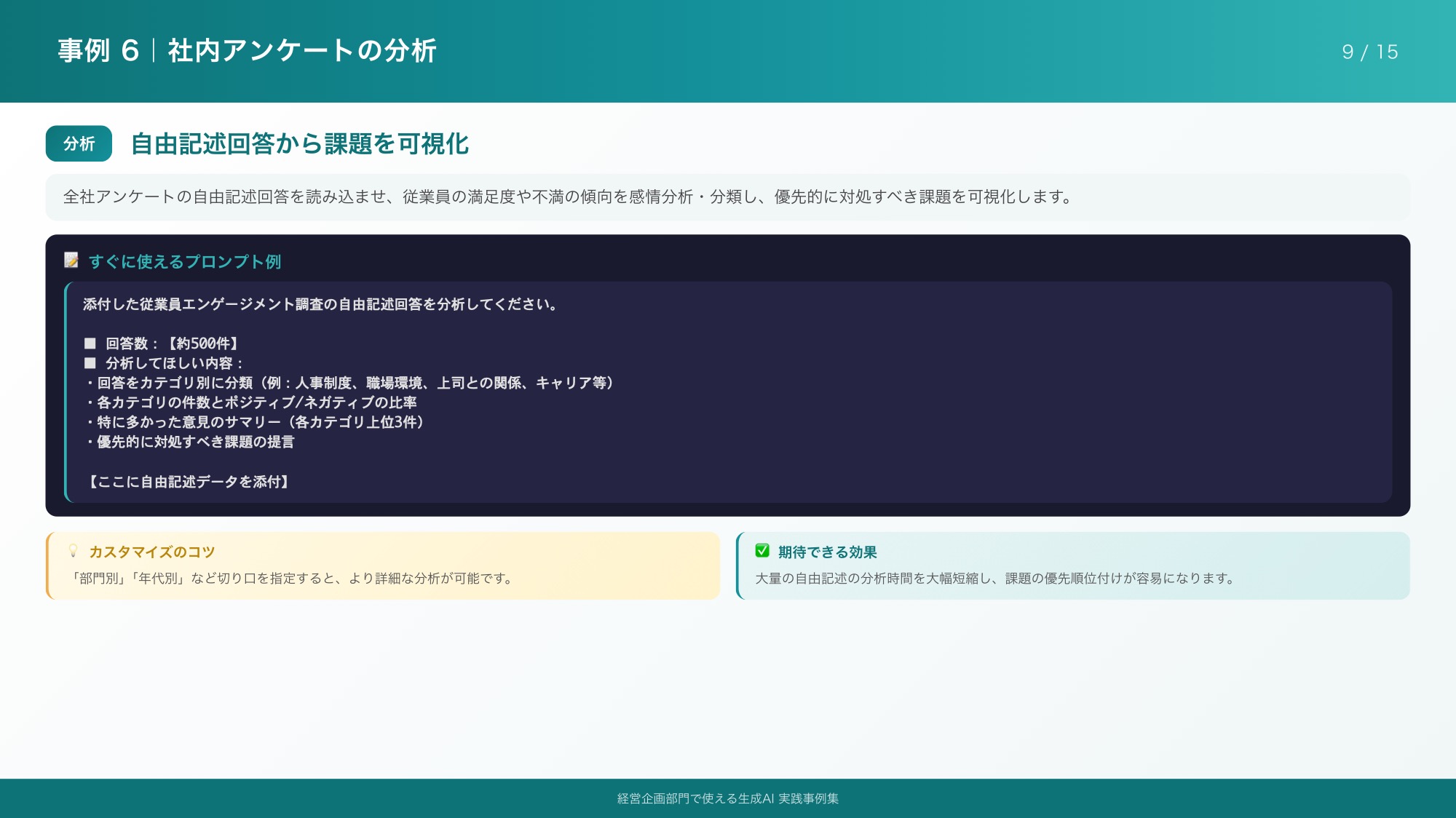Viewport: 1456px width, 818px height.
Task: Click the memo icon beside すぐに使えるプロンプト例
Action: 71,261
